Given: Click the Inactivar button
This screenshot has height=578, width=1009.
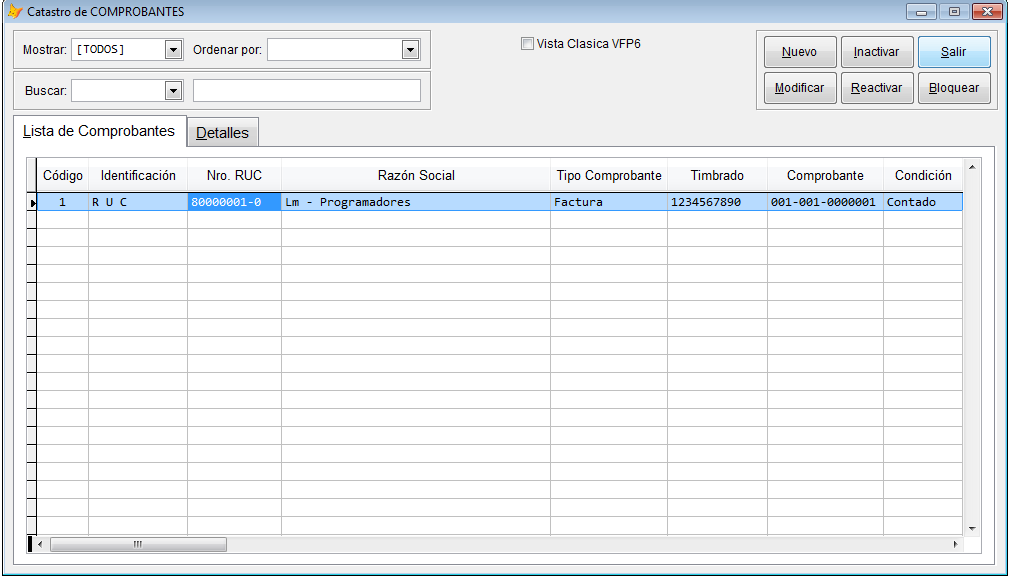Looking at the screenshot, I should point(876,52).
